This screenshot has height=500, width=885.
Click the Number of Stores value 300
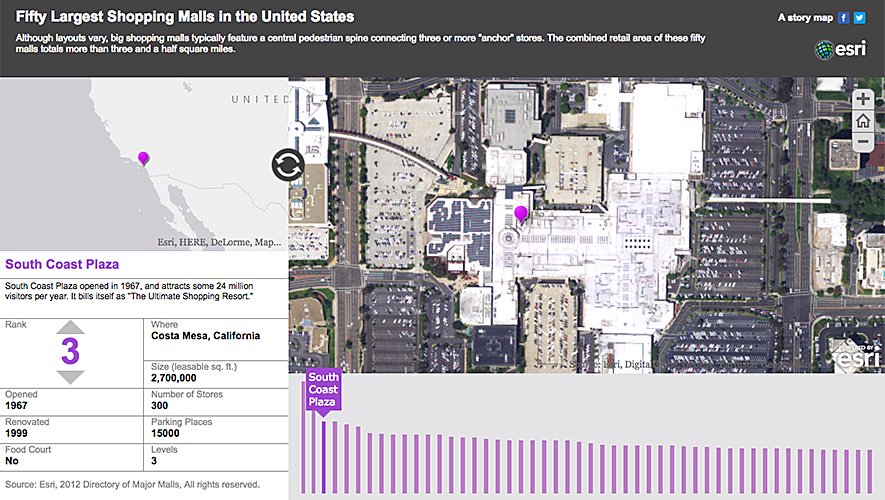tap(159, 406)
